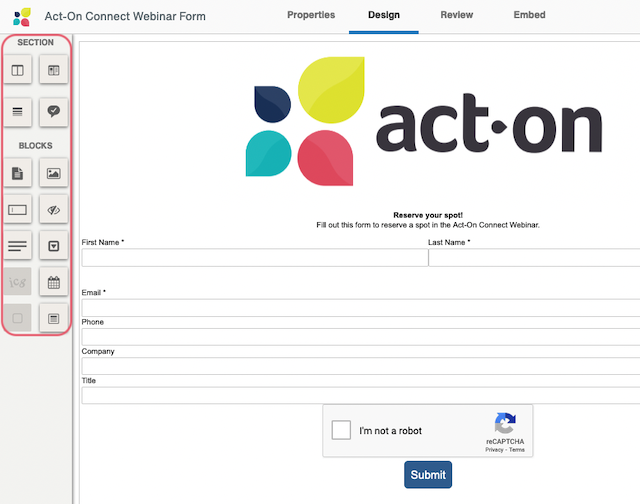Click the Phone field label

click(93, 322)
